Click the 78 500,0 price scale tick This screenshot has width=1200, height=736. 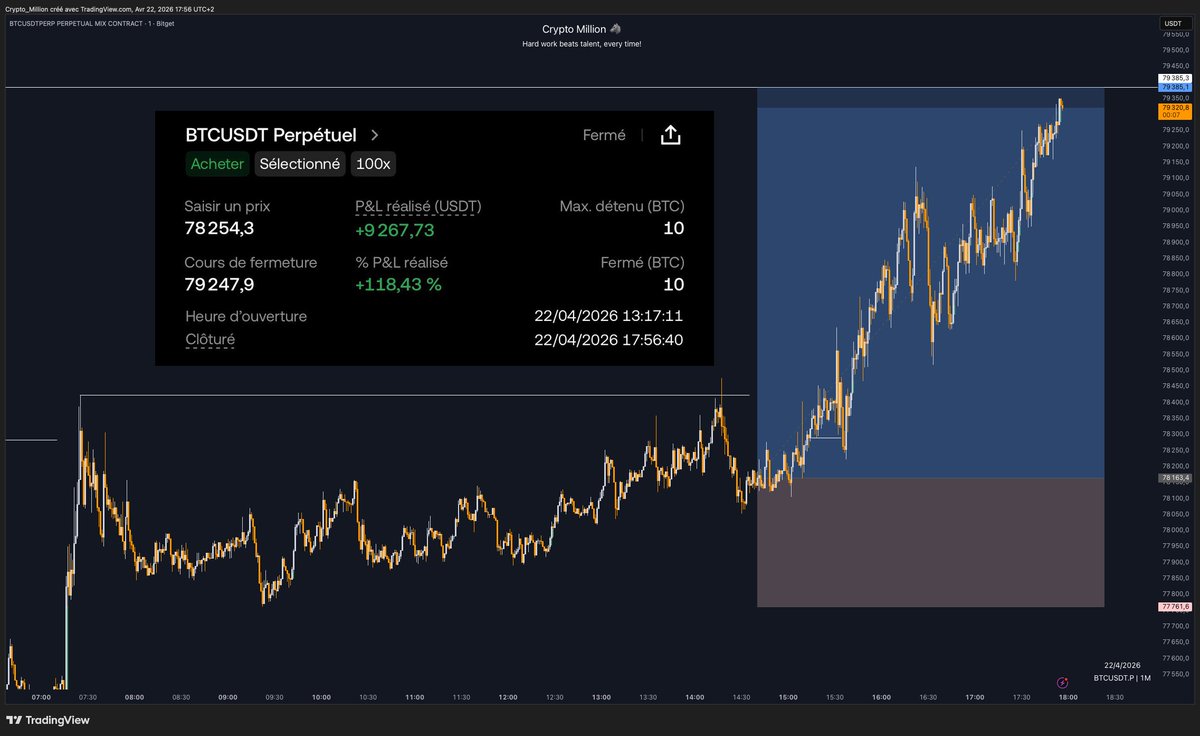pyautogui.click(x=1174, y=370)
